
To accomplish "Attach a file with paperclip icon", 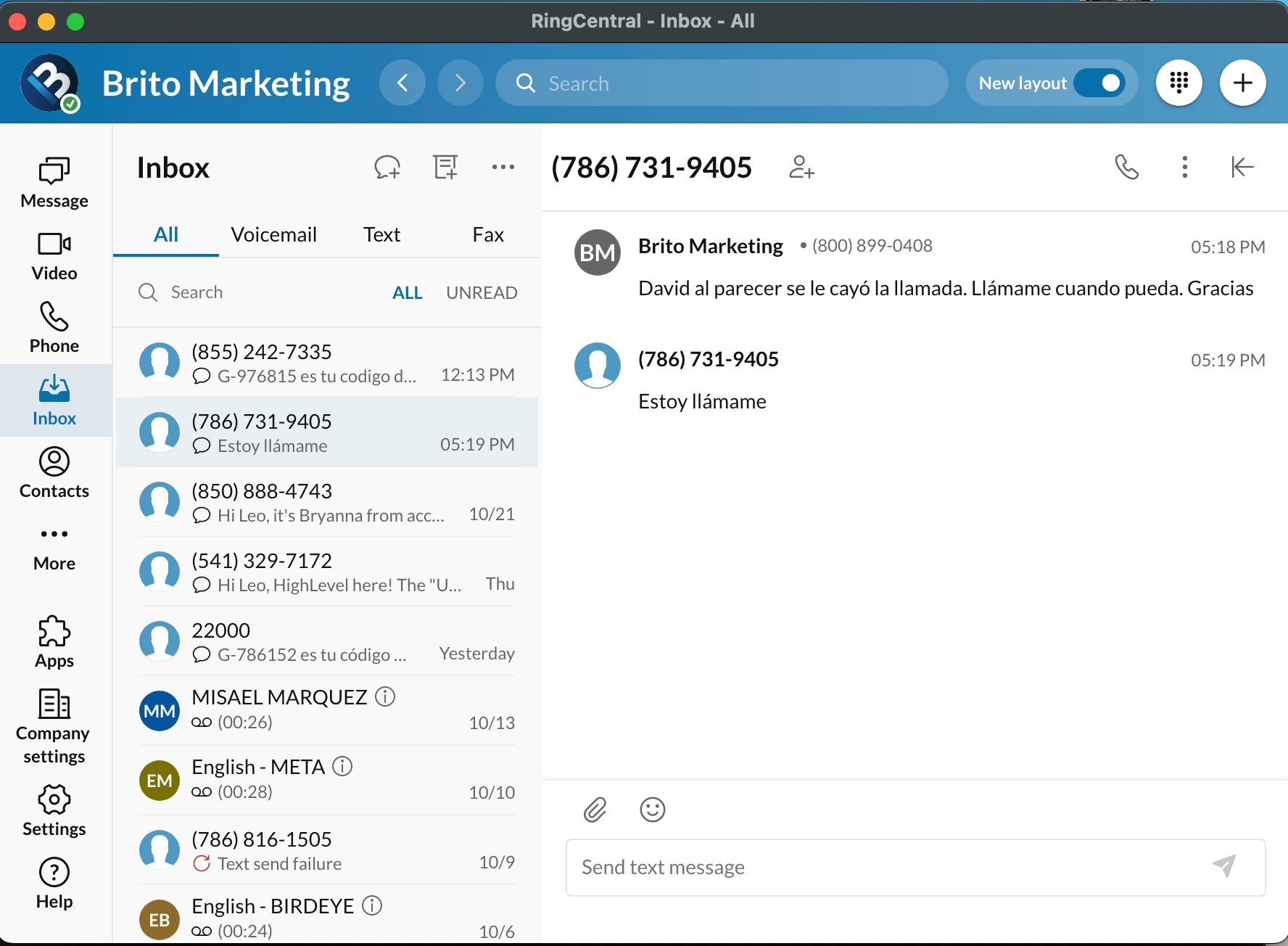I will (595, 810).
